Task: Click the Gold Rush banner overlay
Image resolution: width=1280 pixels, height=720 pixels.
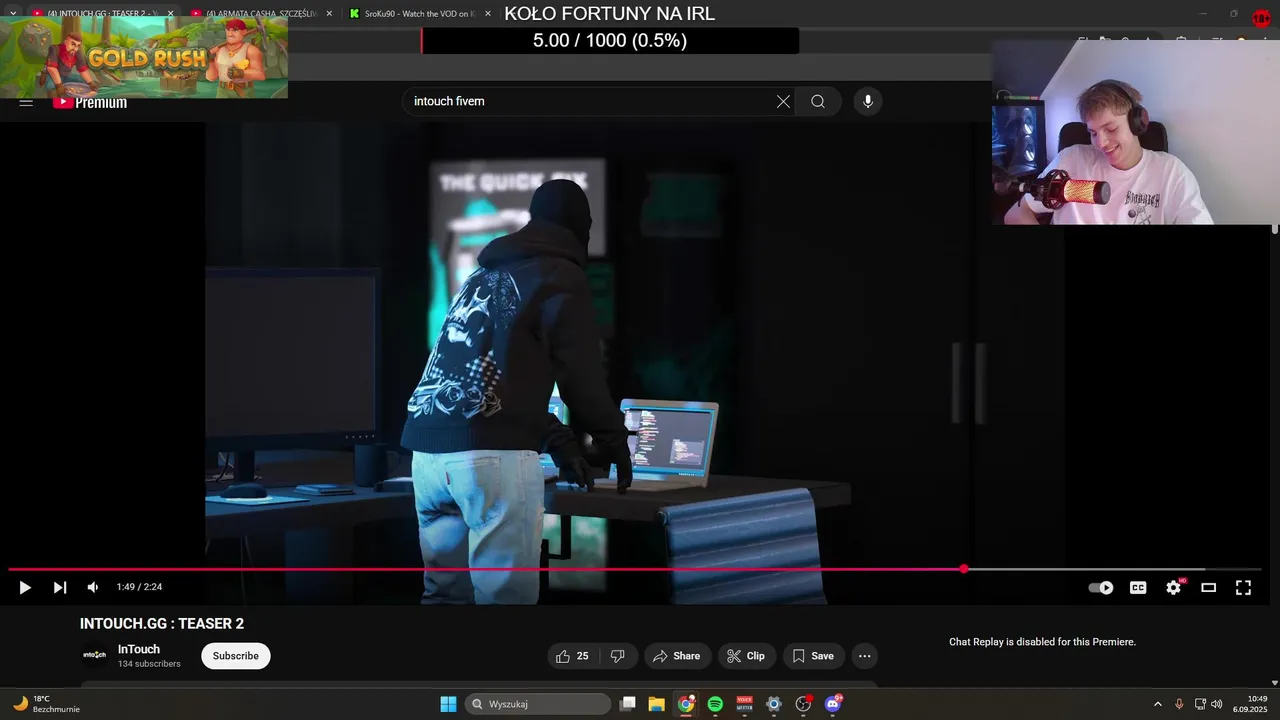Action: (x=144, y=56)
